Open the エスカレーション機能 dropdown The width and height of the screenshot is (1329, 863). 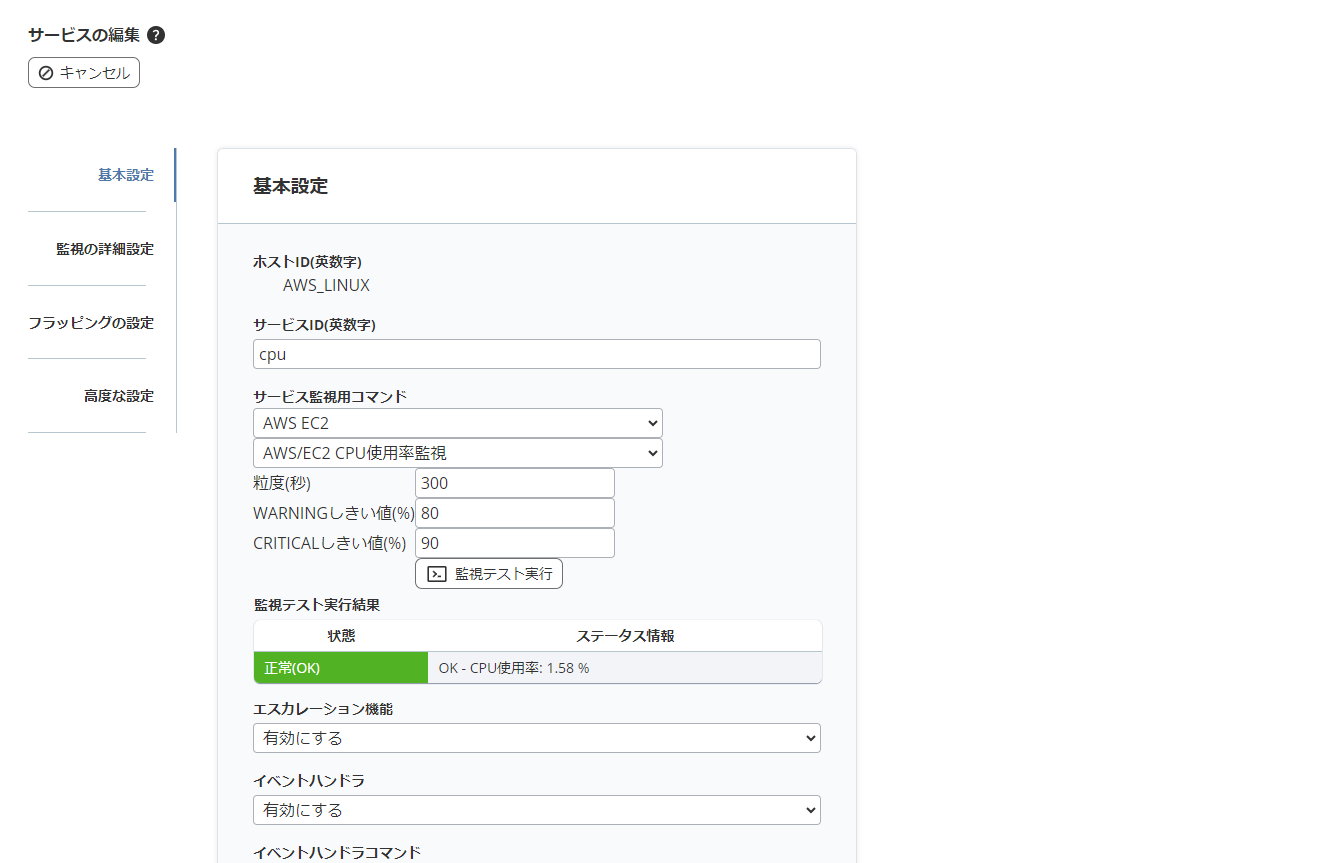pos(537,738)
